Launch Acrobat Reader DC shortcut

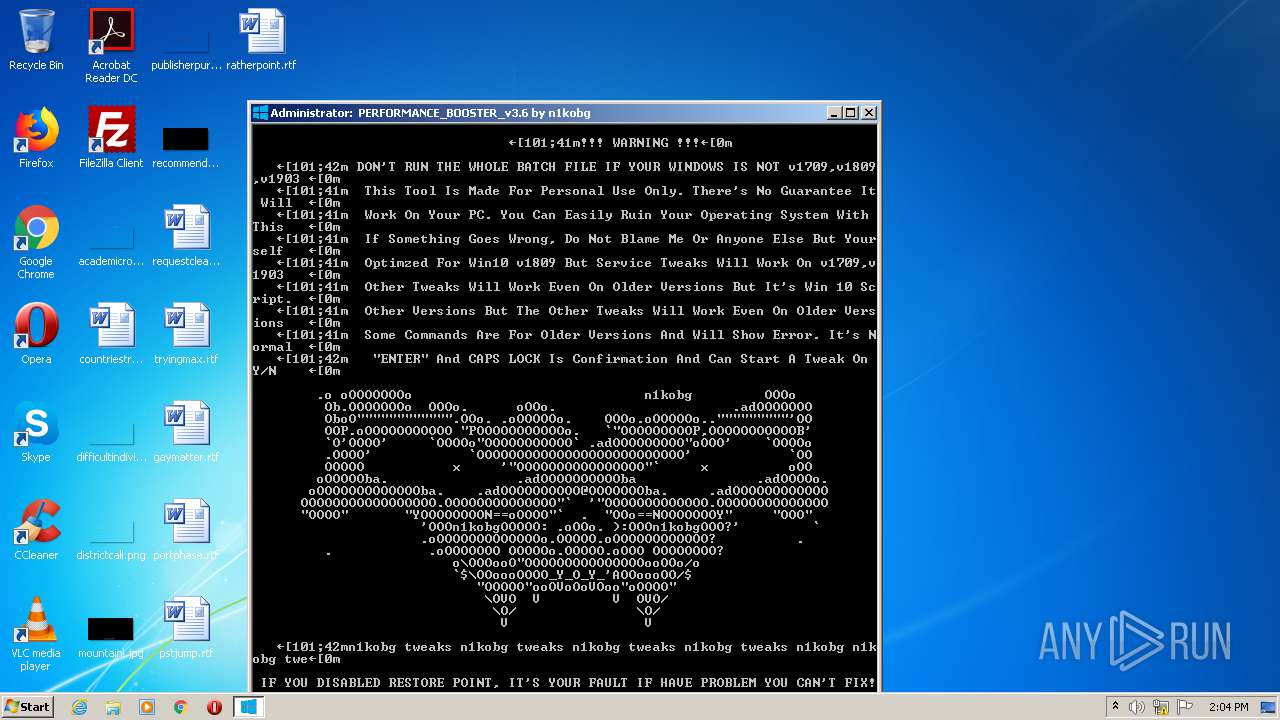click(x=111, y=46)
